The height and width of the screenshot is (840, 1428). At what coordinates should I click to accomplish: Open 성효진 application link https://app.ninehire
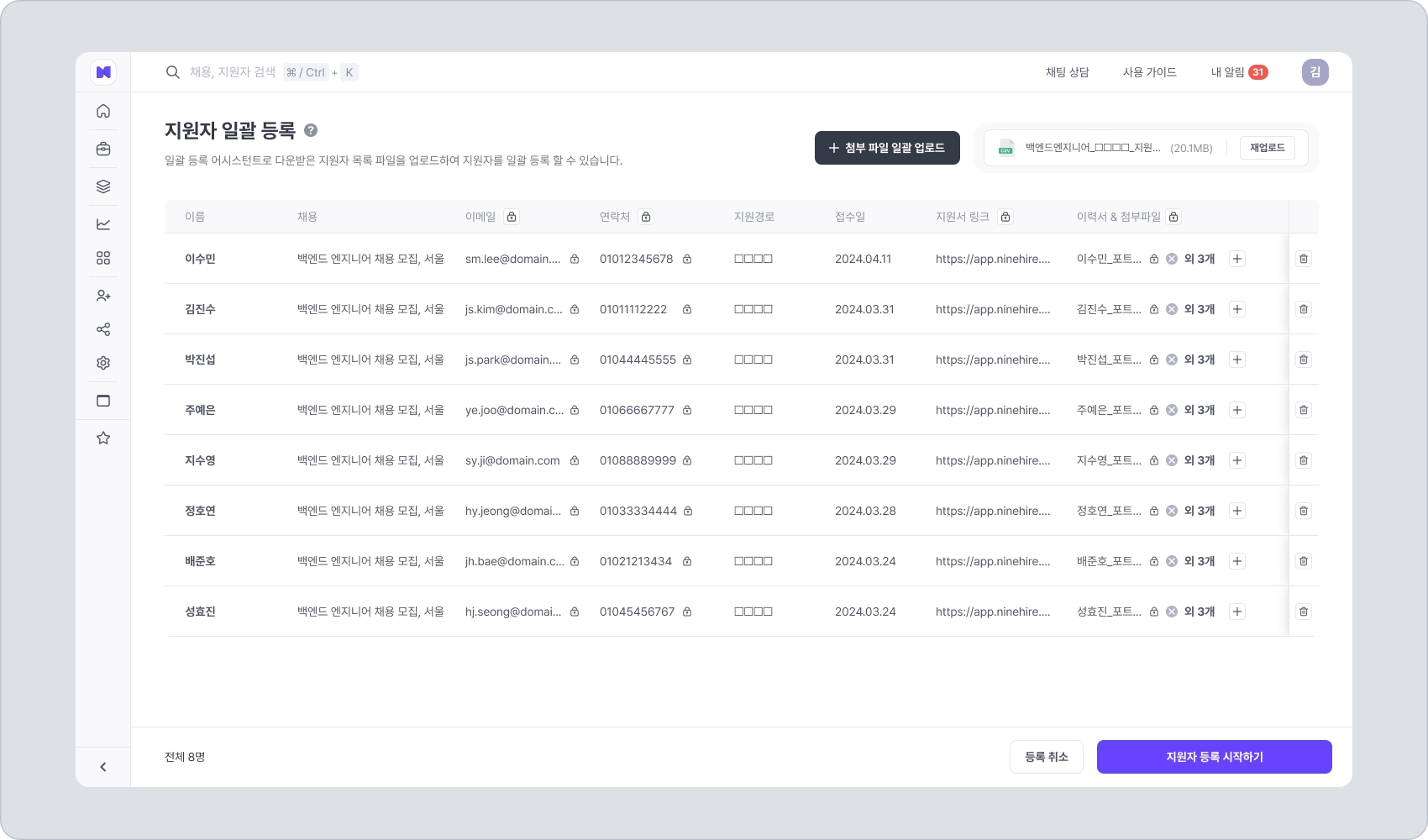point(993,612)
